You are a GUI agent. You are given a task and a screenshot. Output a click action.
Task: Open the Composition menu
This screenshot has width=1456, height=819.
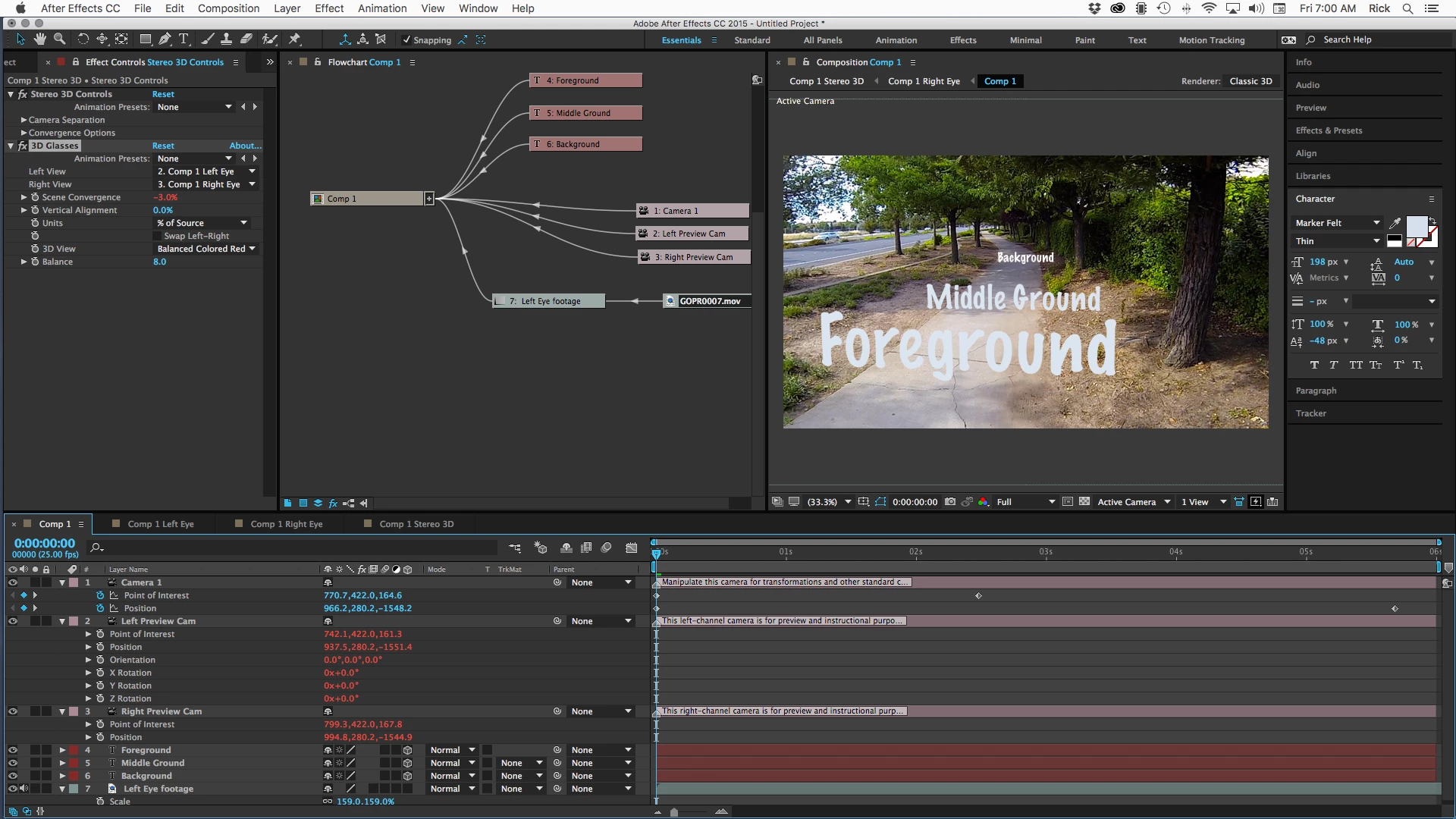[228, 8]
